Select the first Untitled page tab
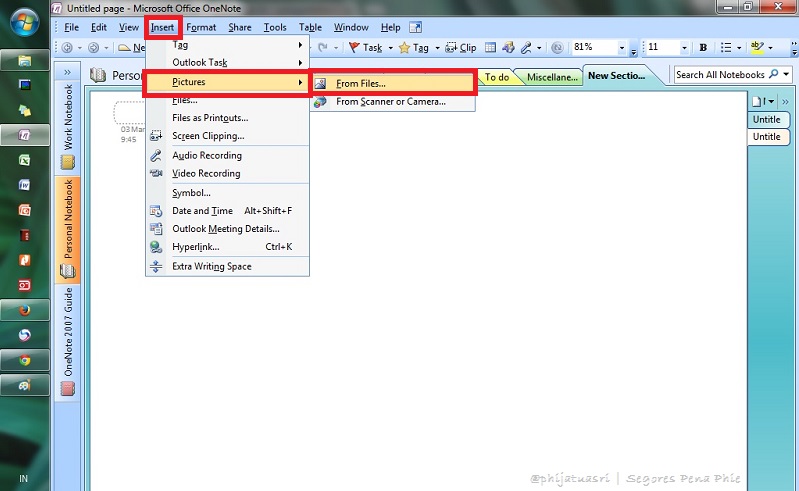 point(766,119)
